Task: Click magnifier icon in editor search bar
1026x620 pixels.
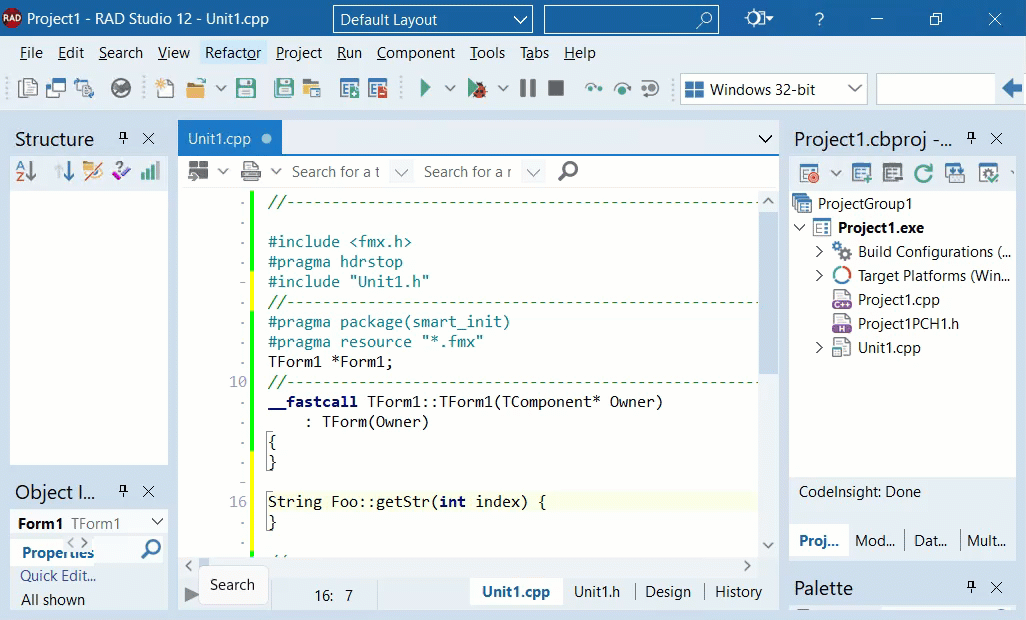Action: click(568, 171)
